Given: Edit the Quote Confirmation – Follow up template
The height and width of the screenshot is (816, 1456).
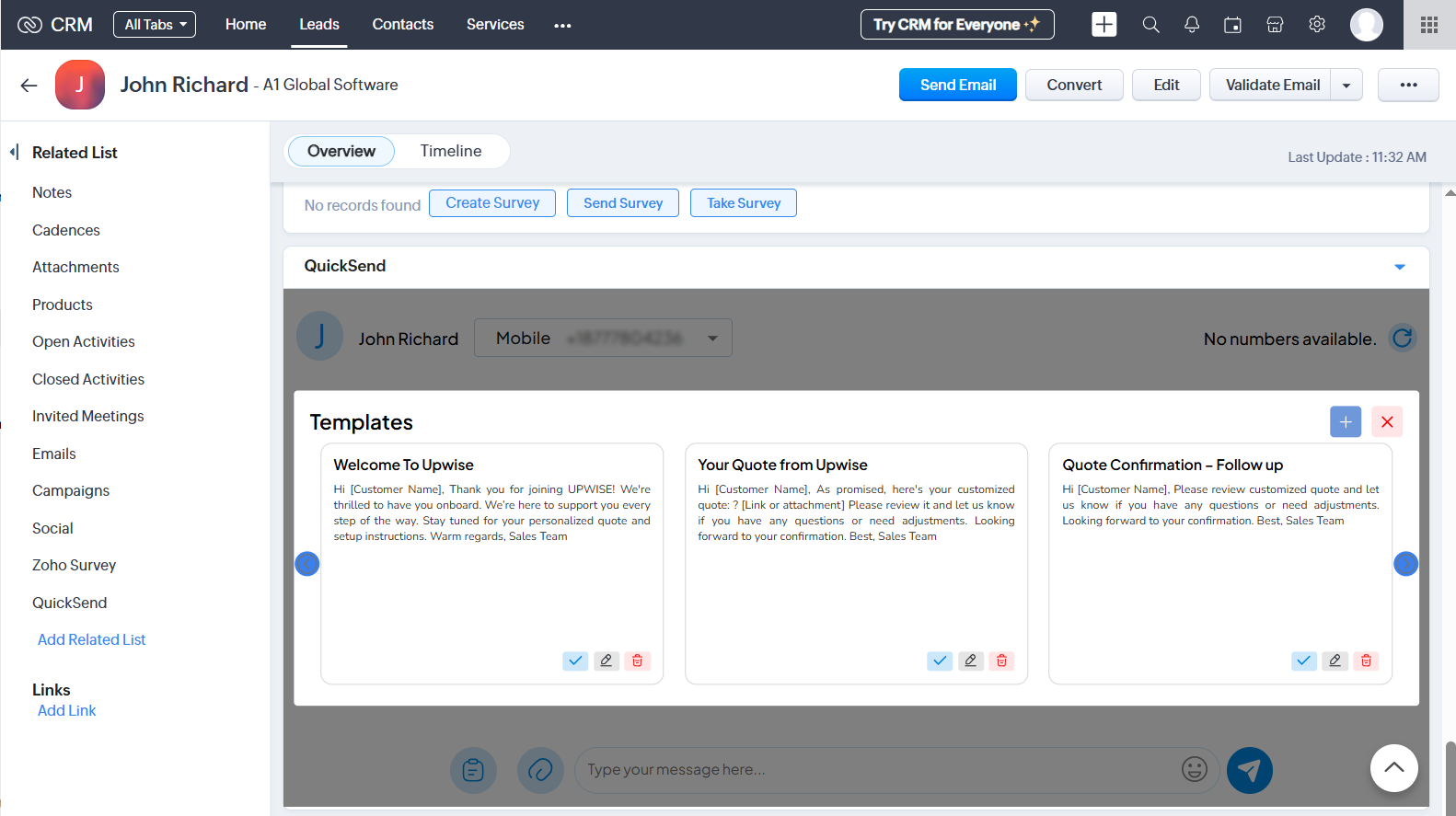Looking at the screenshot, I should click(x=1335, y=661).
